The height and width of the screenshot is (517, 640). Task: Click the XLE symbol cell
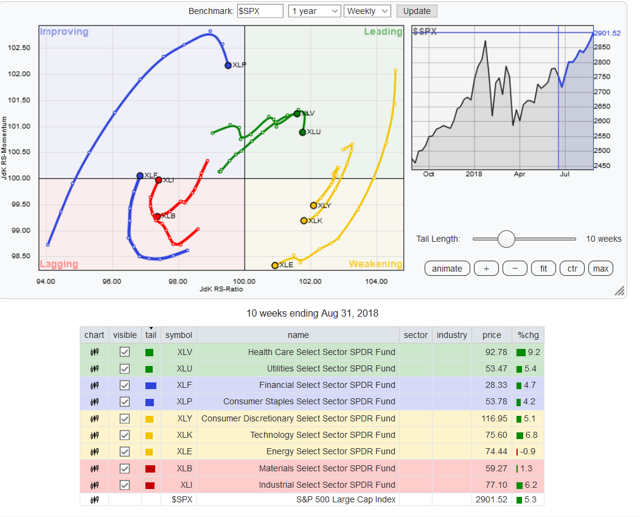tap(179, 452)
